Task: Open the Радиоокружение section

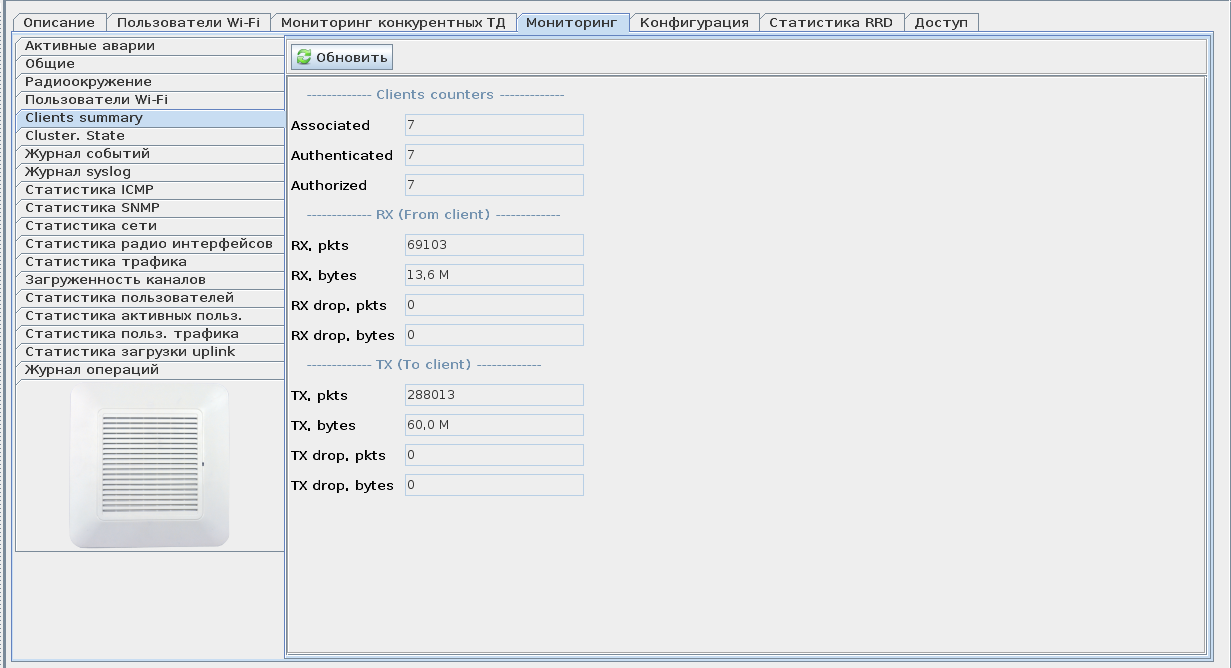Action: (150, 82)
